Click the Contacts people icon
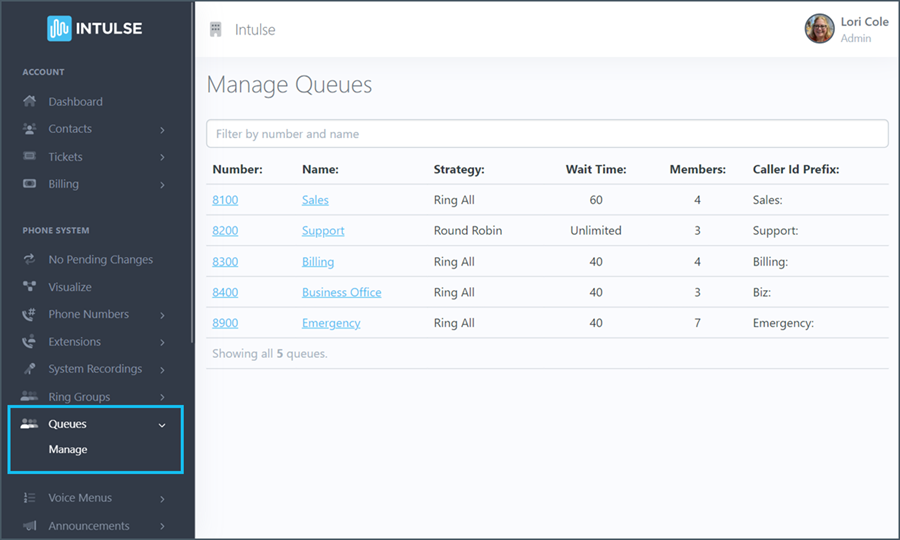900x540 pixels. coord(30,129)
